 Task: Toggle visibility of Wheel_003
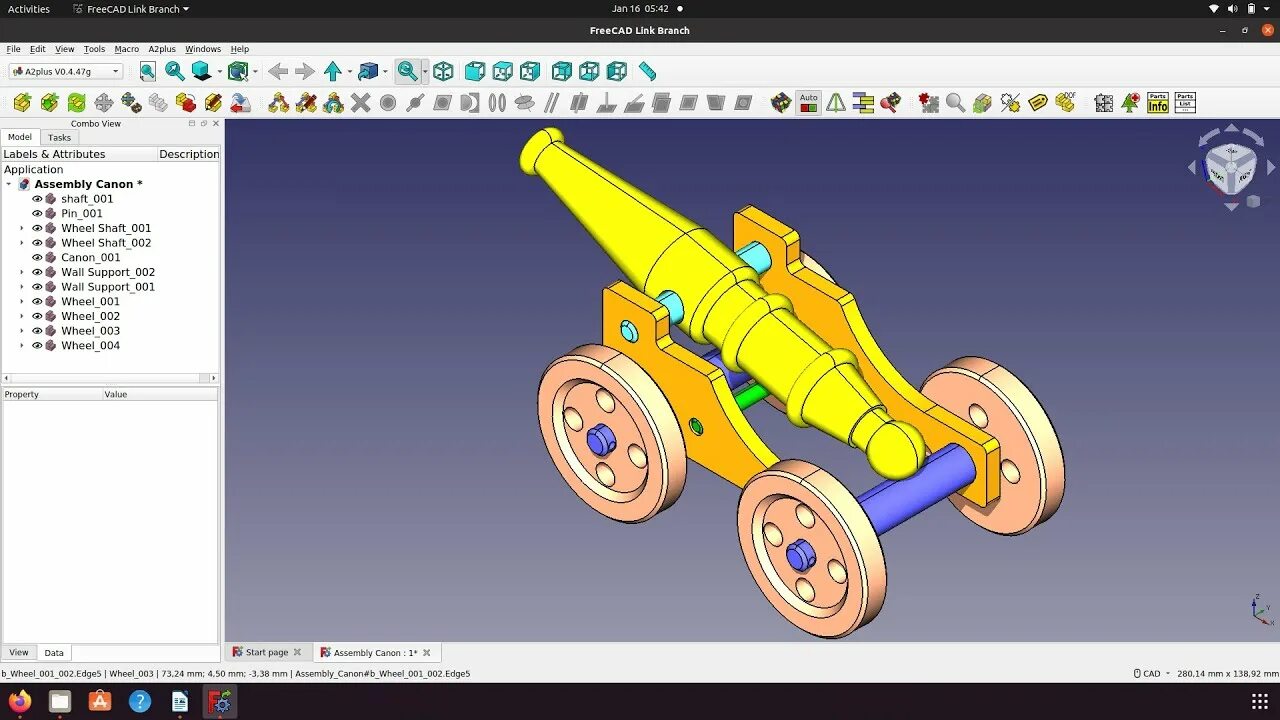tap(37, 331)
